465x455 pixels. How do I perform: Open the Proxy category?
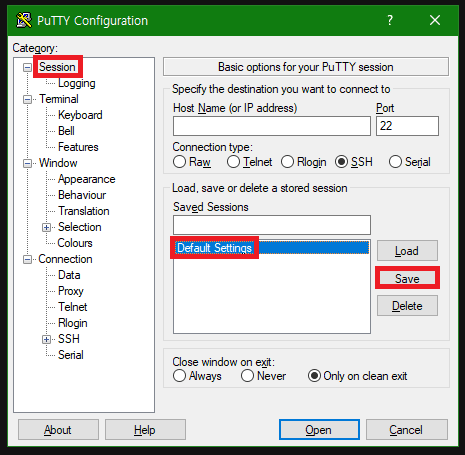click(x=71, y=291)
